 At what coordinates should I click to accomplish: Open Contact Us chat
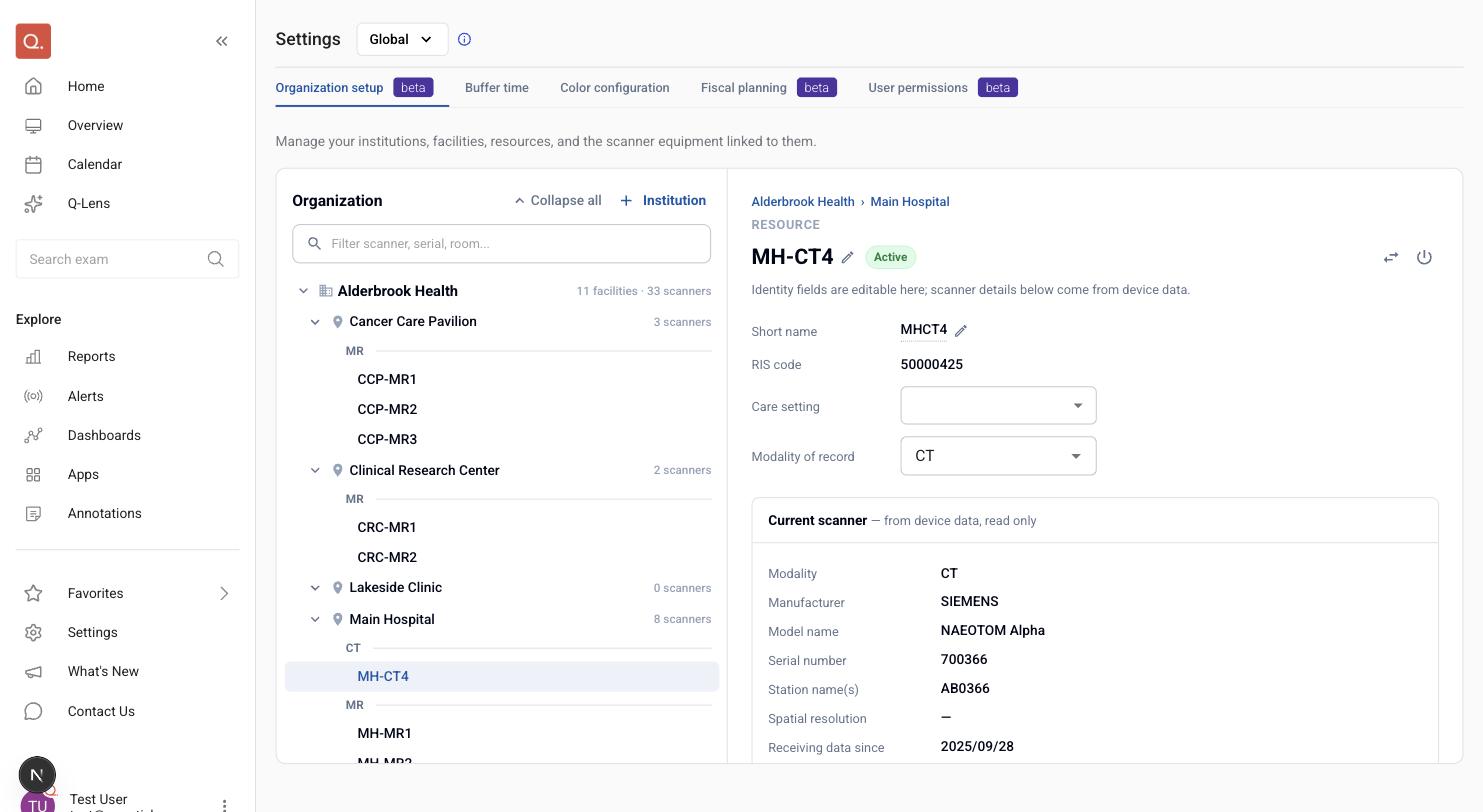pos(101,711)
